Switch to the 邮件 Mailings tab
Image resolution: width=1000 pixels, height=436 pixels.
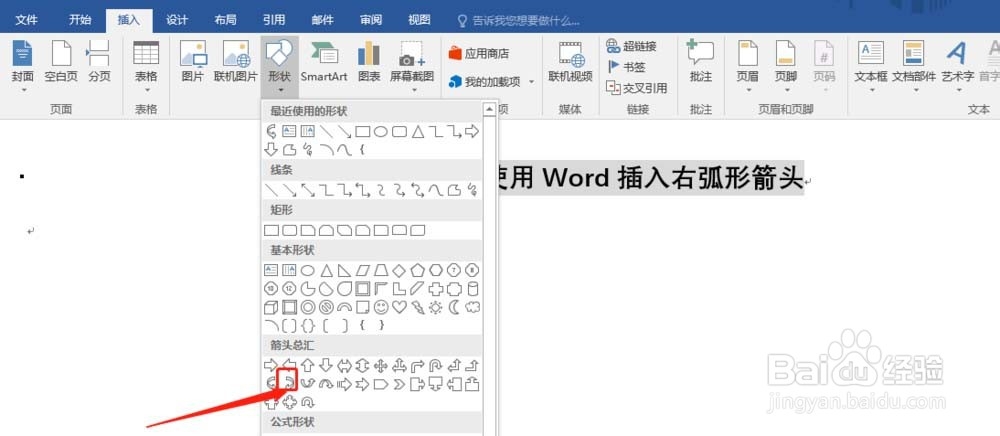point(322,20)
